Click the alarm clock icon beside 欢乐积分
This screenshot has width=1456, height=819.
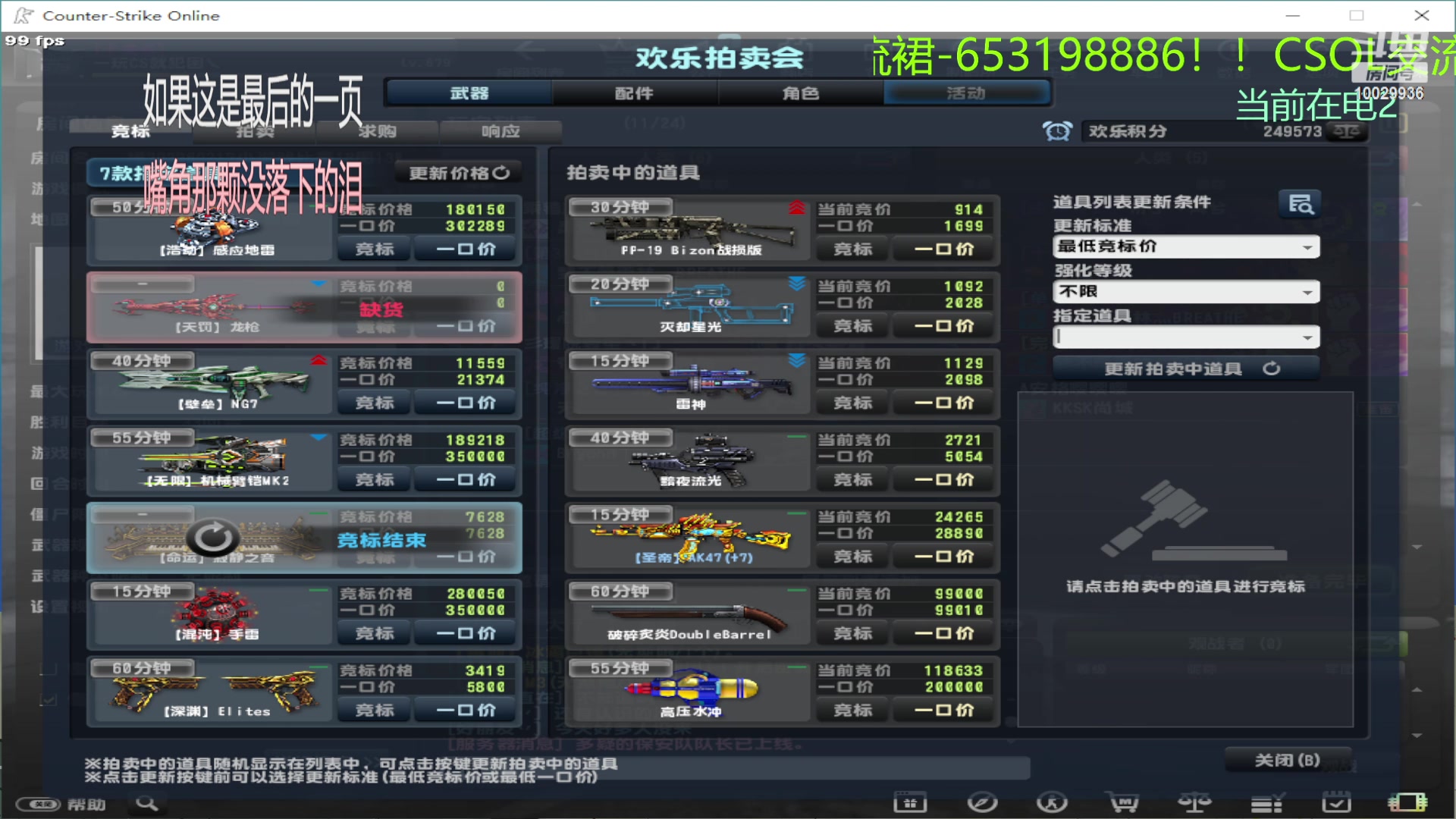(x=1057, y=131)
